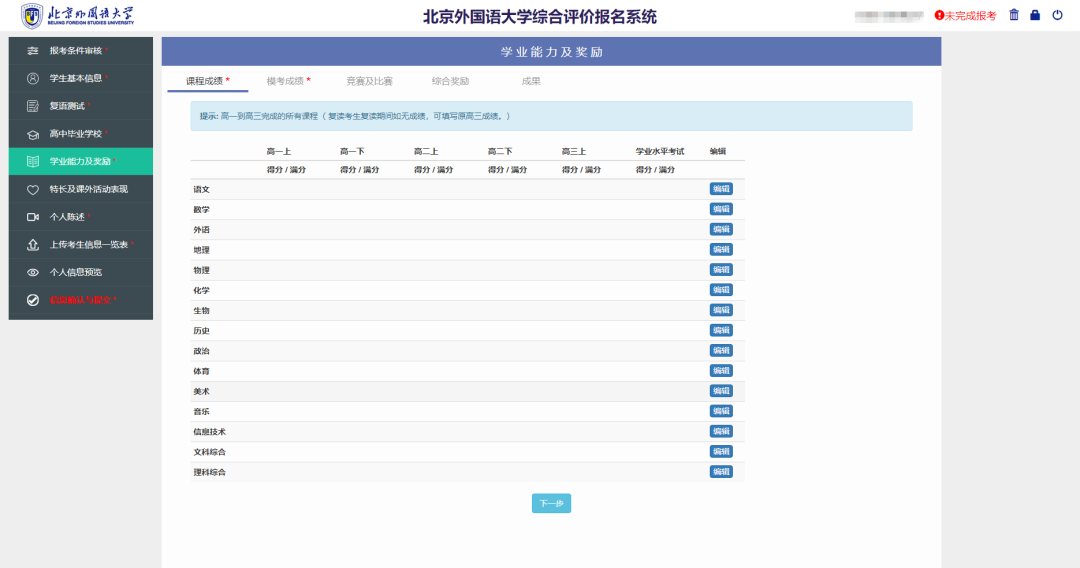Screen dimensions: 1080x568
Task: Click the 未完成报考 status link
Action: click(966, 16)
